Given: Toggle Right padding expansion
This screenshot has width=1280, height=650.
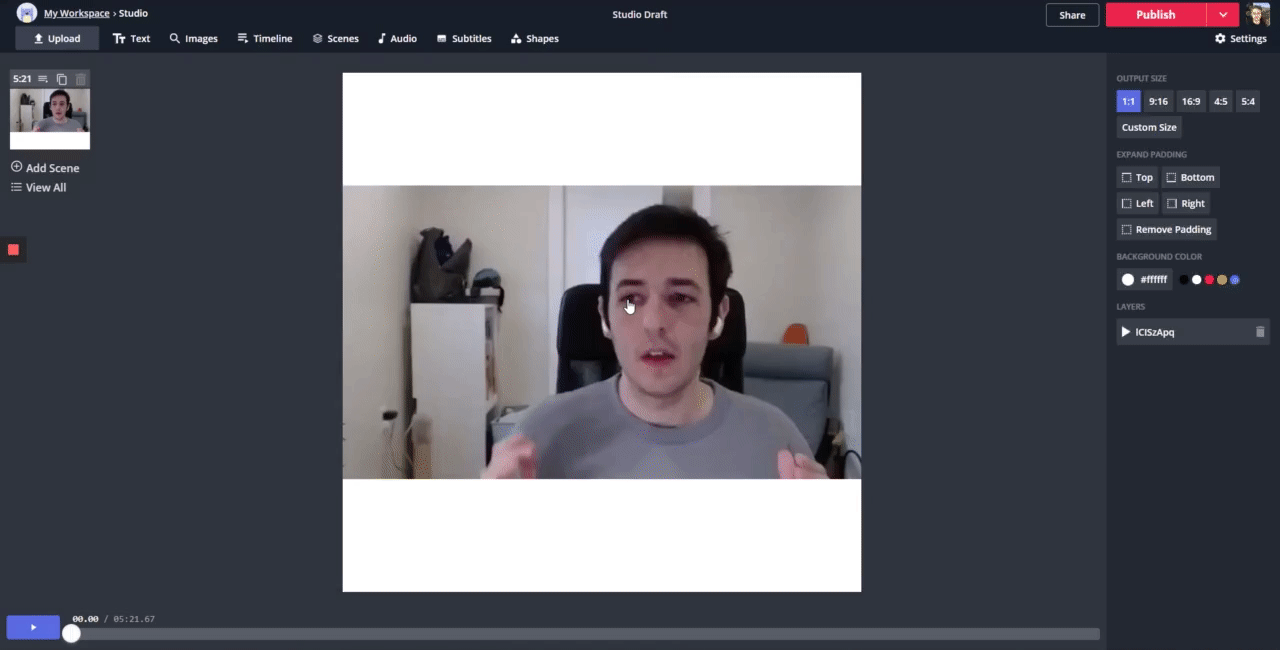Looking at the screenshot, I should (1186, 203).
